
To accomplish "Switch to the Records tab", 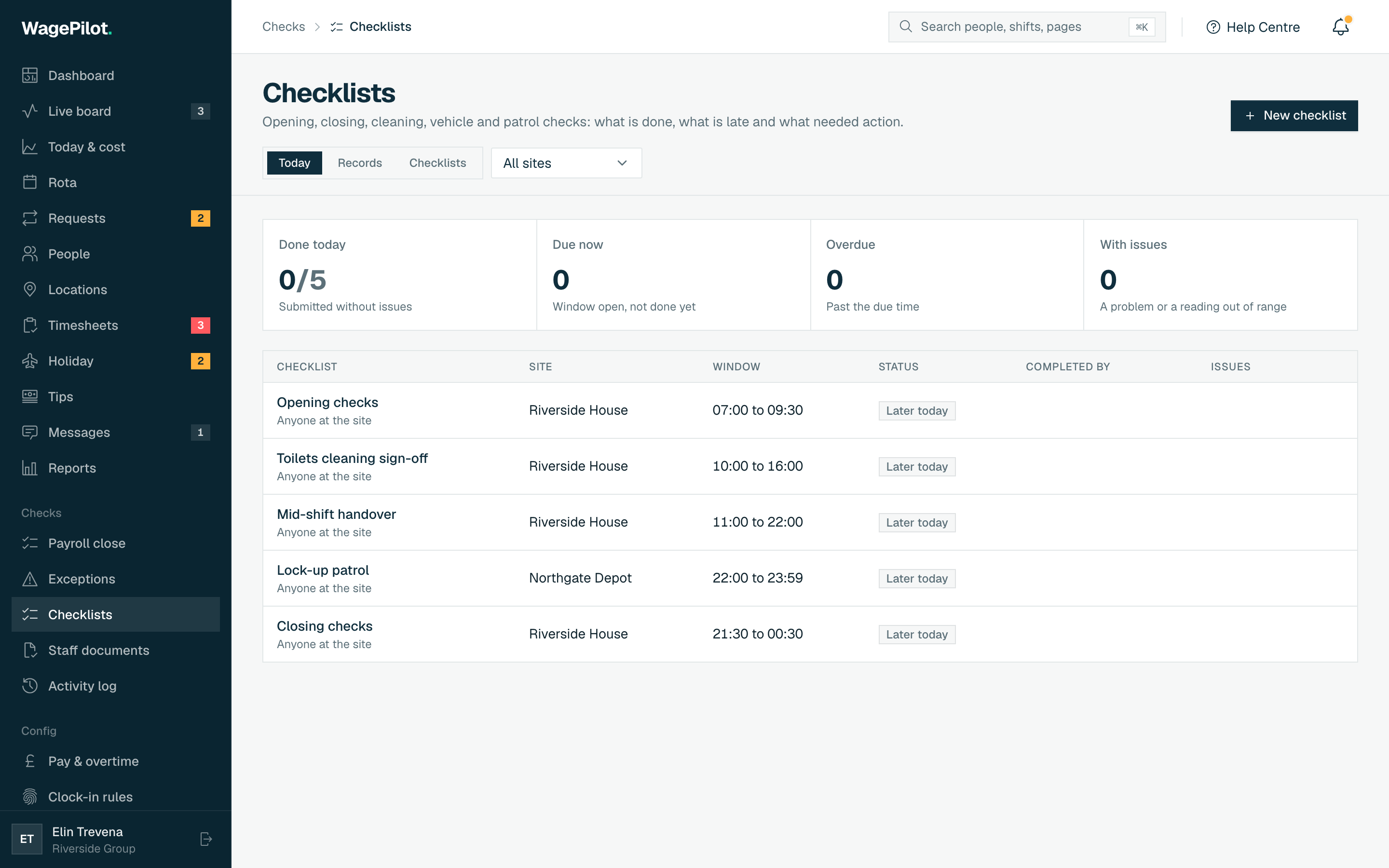I will [360, 163].
